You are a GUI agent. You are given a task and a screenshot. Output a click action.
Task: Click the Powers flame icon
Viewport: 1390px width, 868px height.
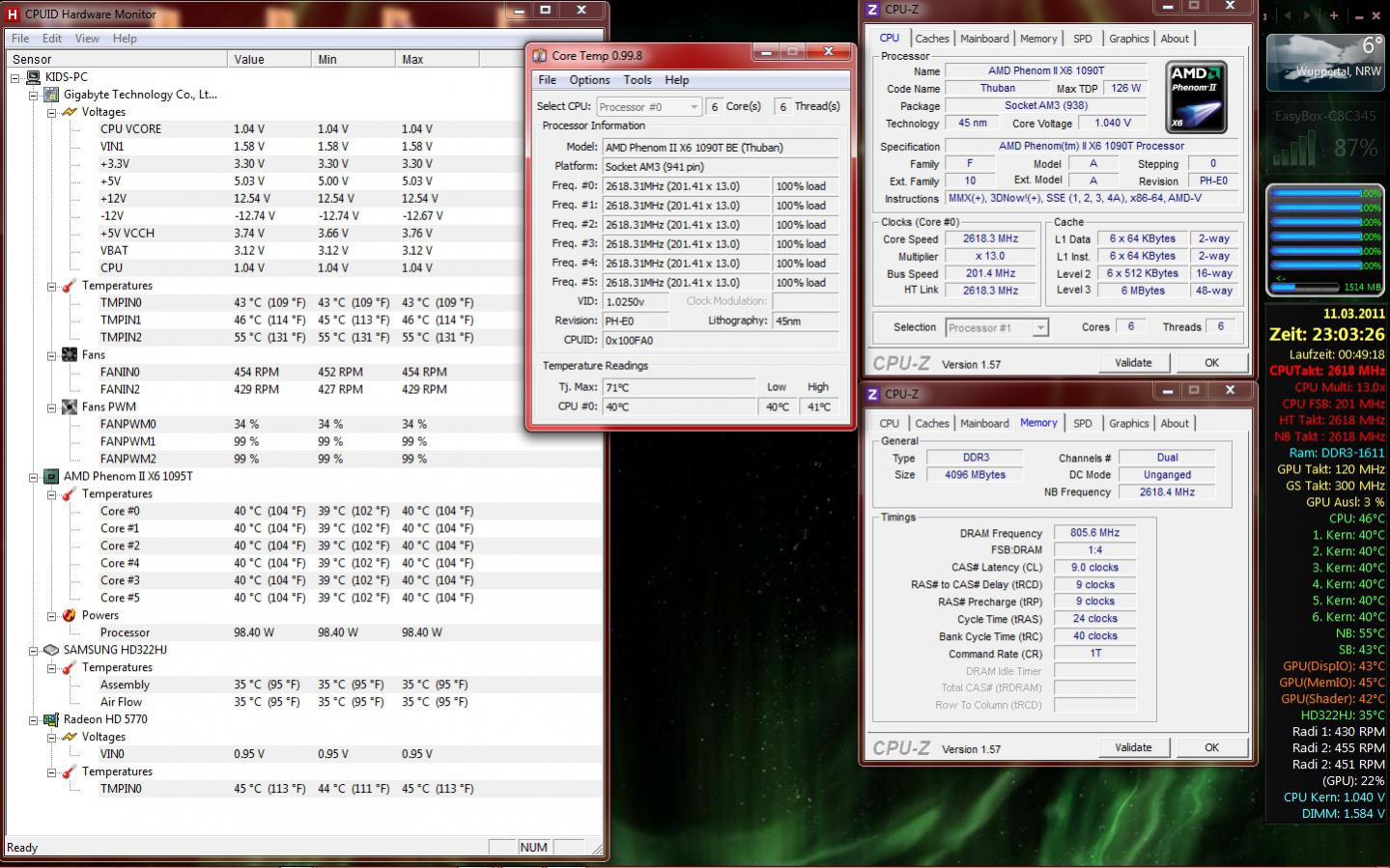(x=70, y=616)
